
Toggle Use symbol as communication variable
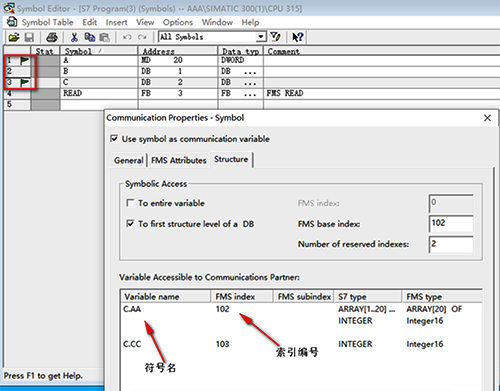point(114,139)
